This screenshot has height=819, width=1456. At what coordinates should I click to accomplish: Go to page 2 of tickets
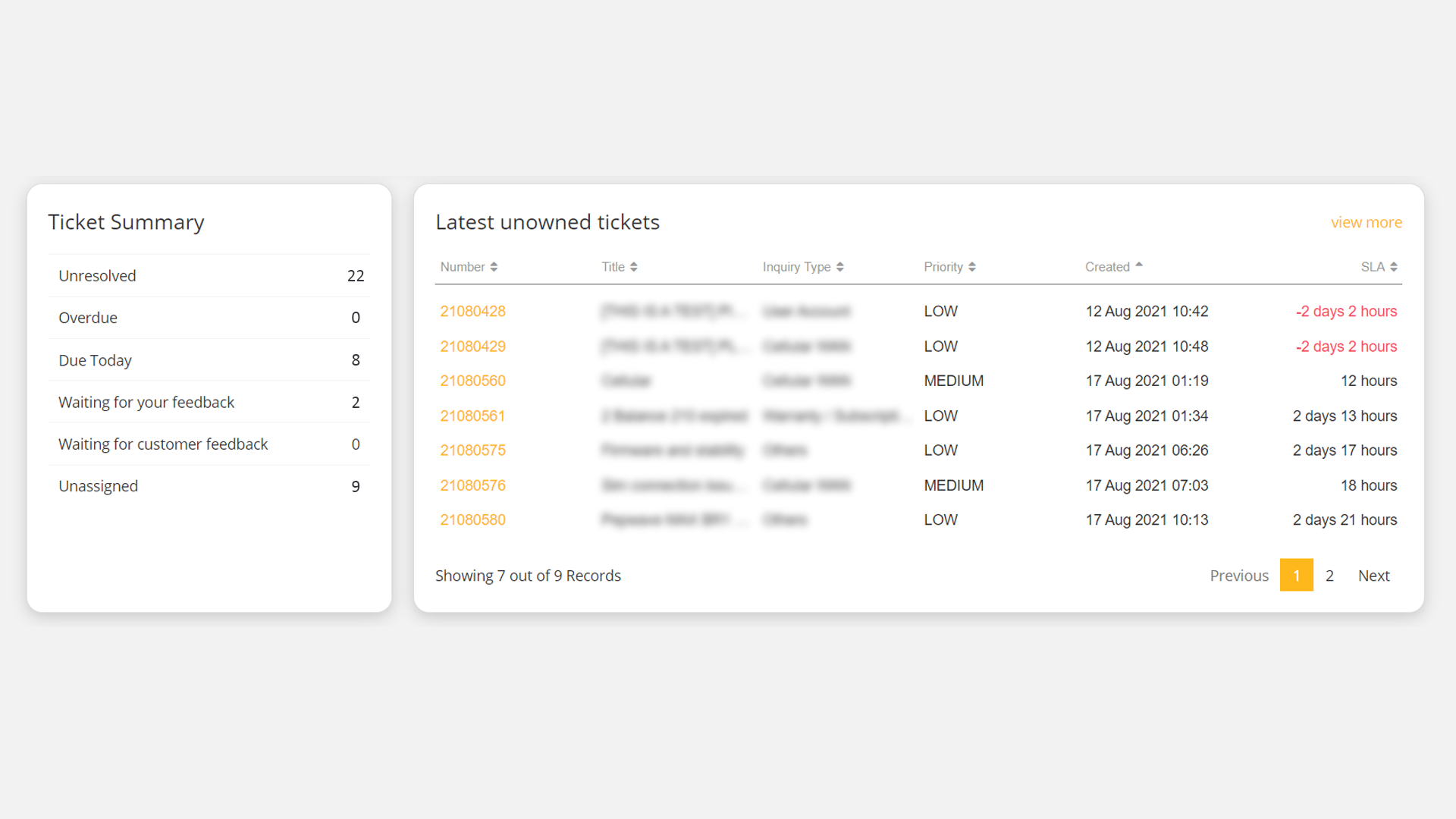[x=1329, y=576]
